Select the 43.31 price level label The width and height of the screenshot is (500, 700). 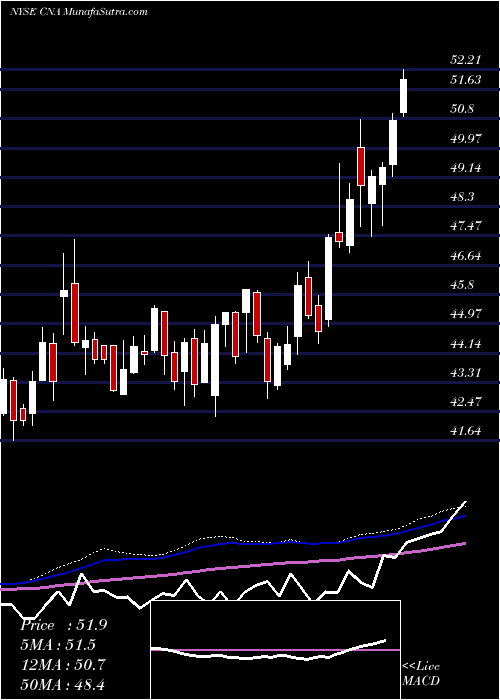point(466,373)
